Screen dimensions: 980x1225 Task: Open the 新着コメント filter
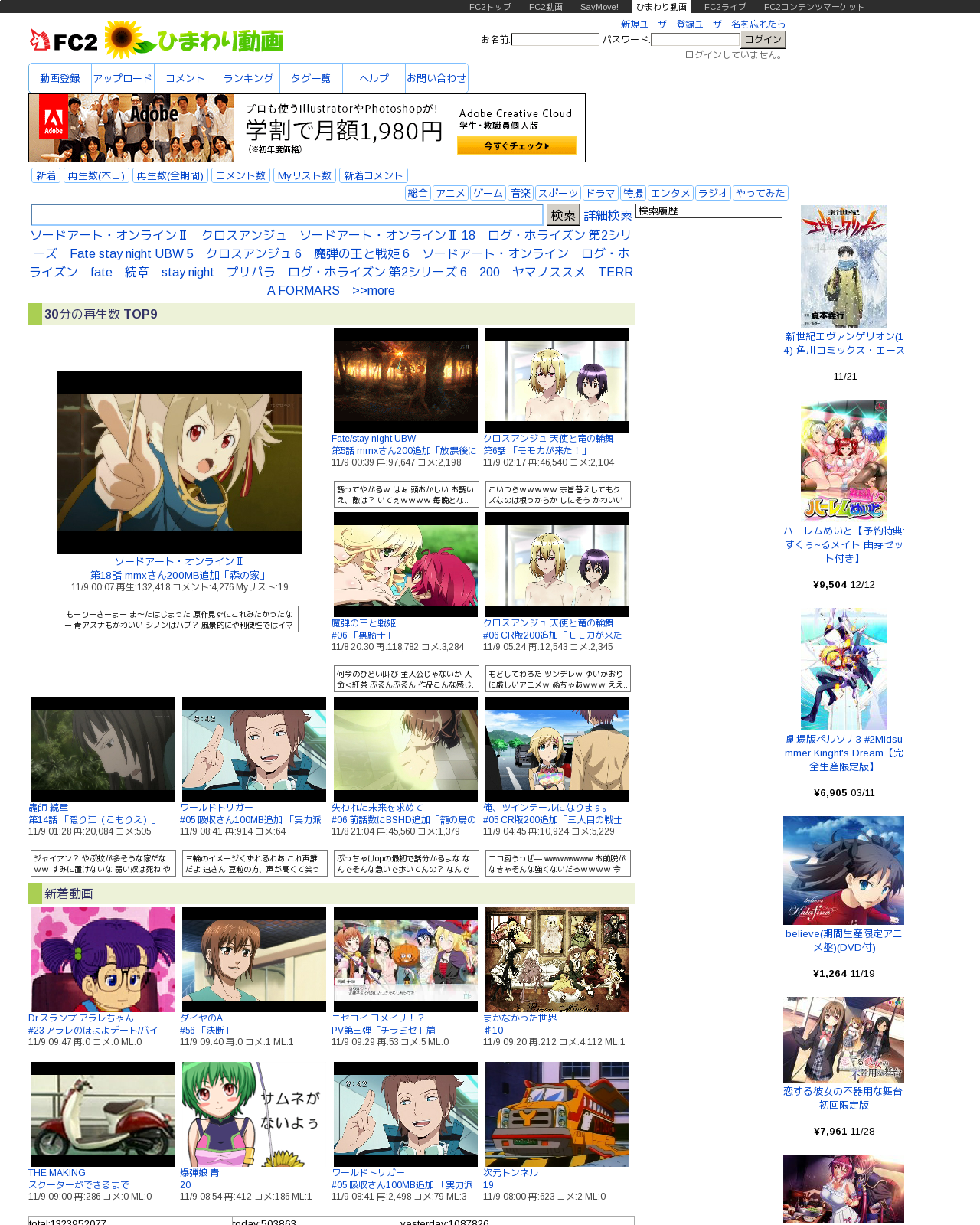click(x=374, y=175)
